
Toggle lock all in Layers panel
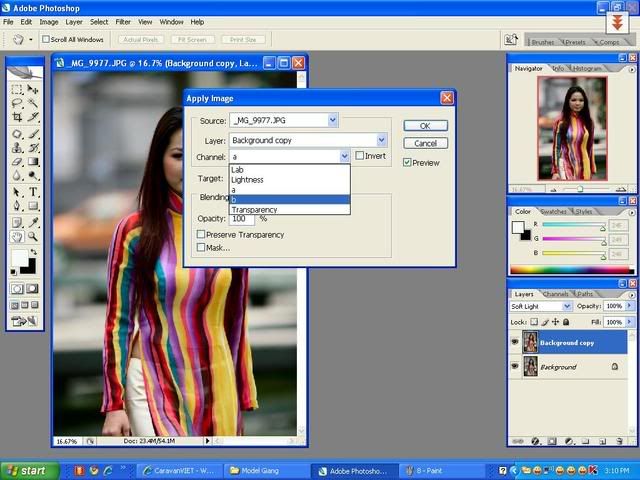(x=566, y=322)
